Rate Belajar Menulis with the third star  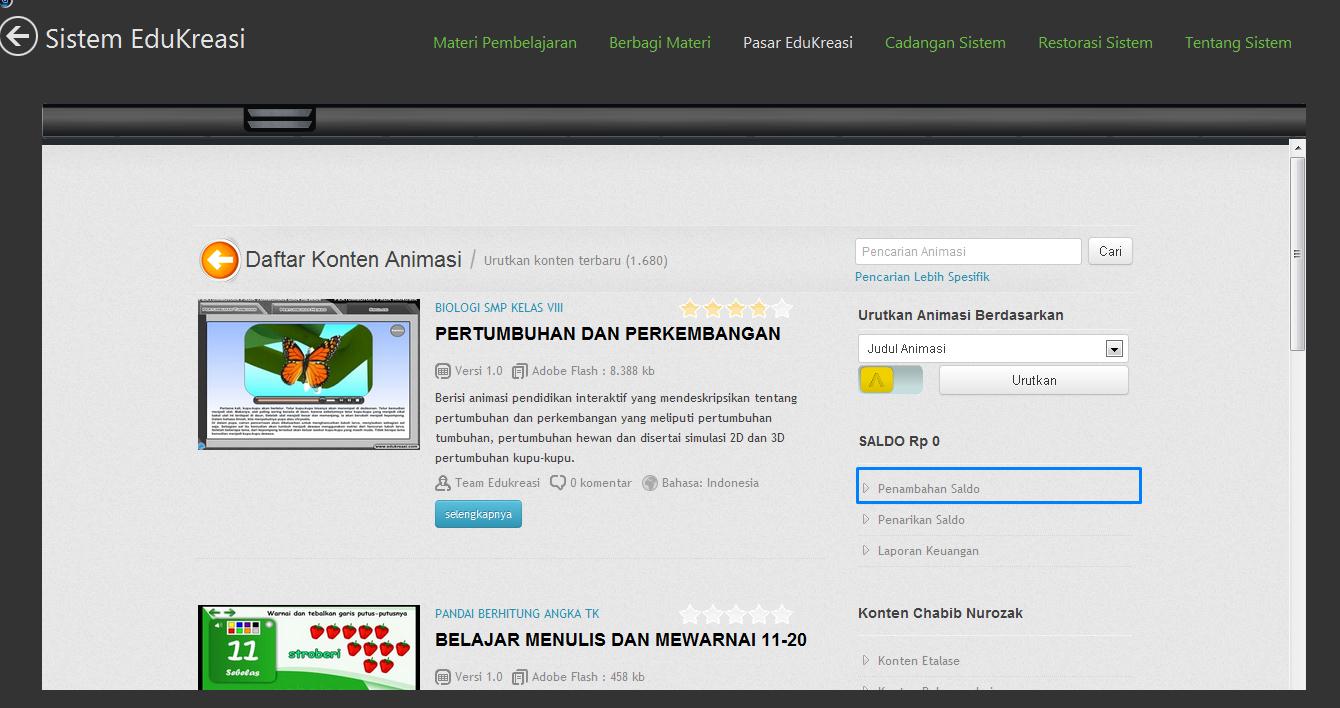coord(736,614)
